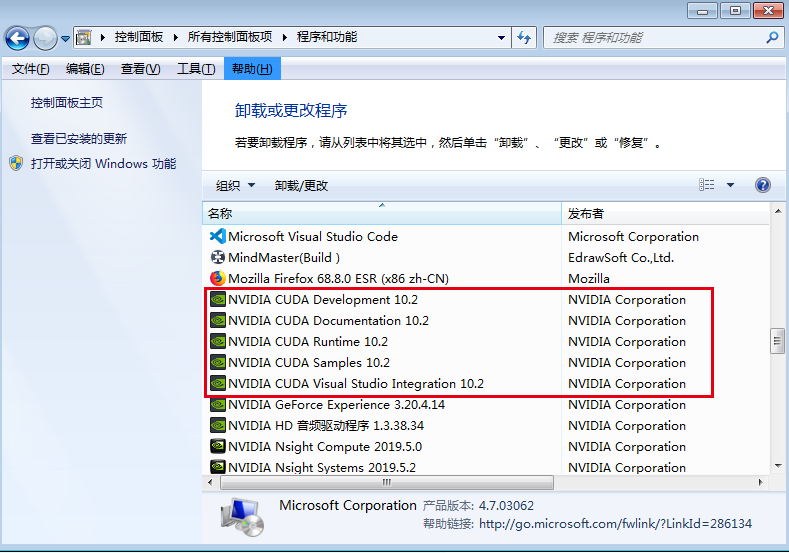Click the vertical scrollbar thumb
Screen dimensions: 789x553
(x=778, y=341)
